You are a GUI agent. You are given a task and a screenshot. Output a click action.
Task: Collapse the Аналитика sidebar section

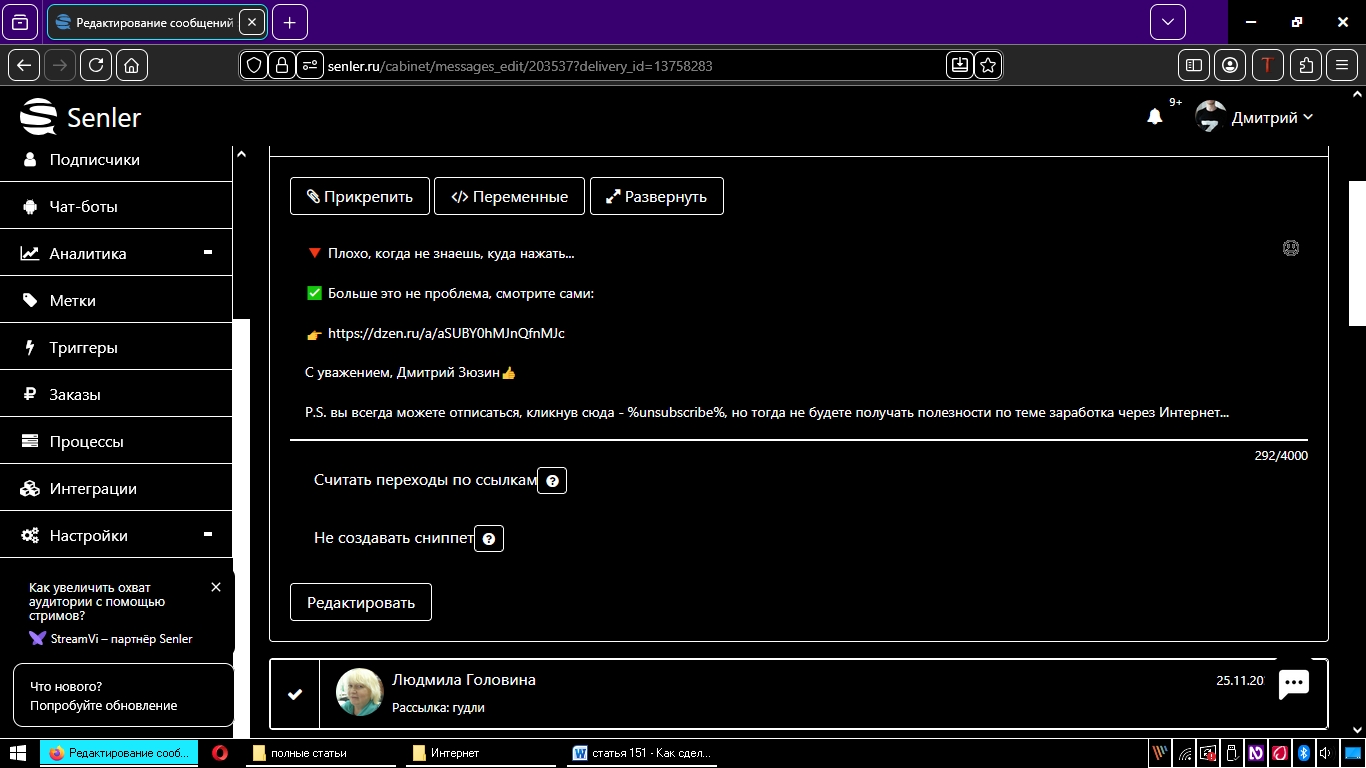tap(208, 253)
